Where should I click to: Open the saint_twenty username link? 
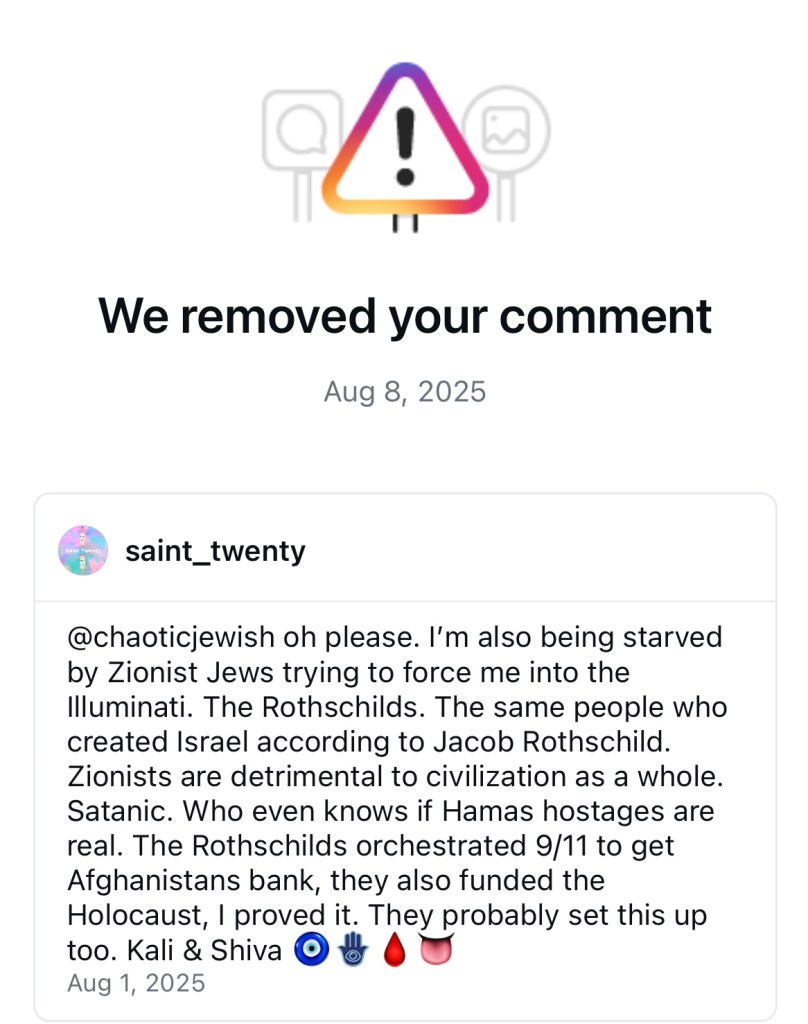point(215,551)
